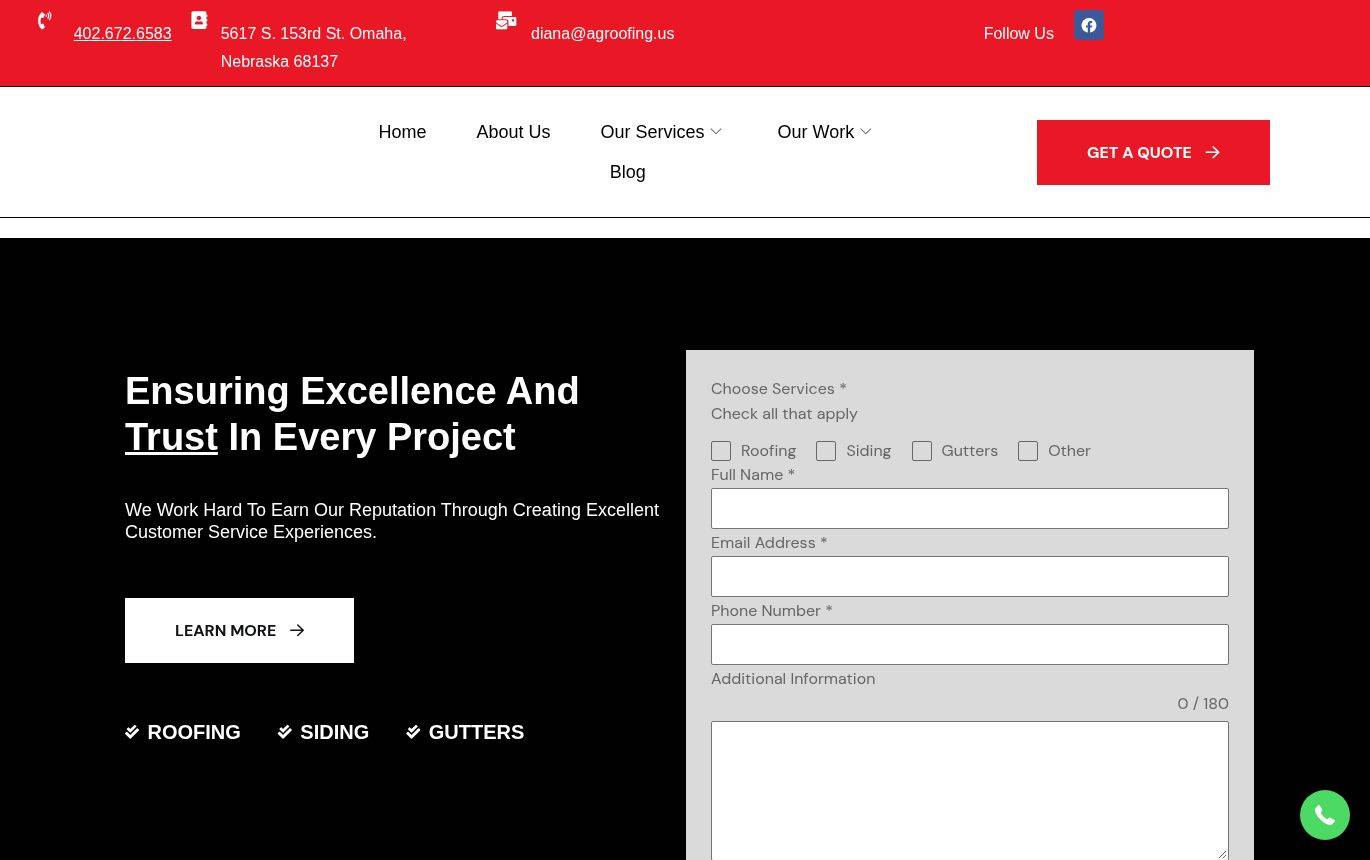Expand the Our Services dropdown chevron

(716, 132)
